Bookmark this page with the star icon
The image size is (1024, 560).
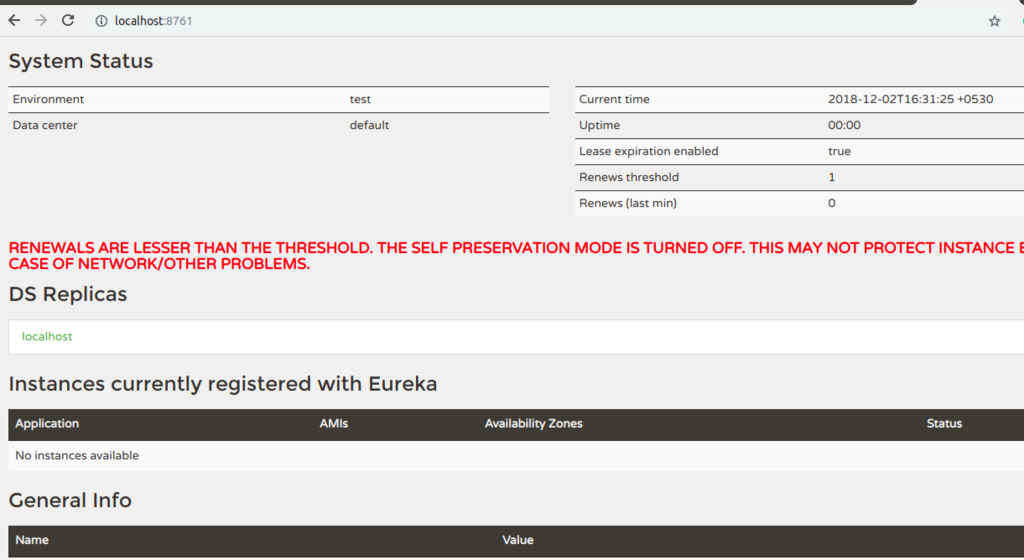tap(994, 21)
